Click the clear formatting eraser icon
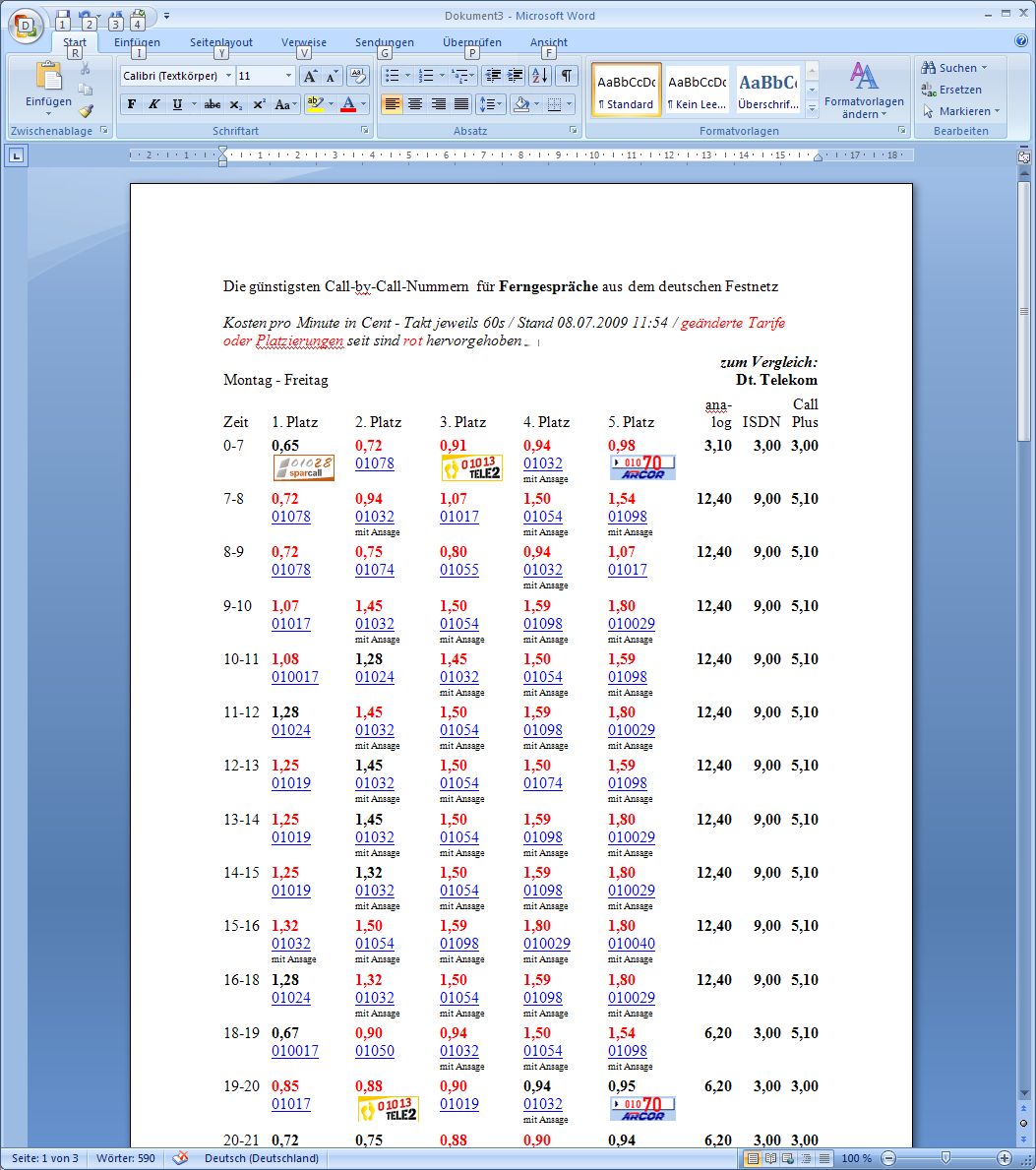The width and height of the screenshot is (1036, 1170). [x=358, y=76]
